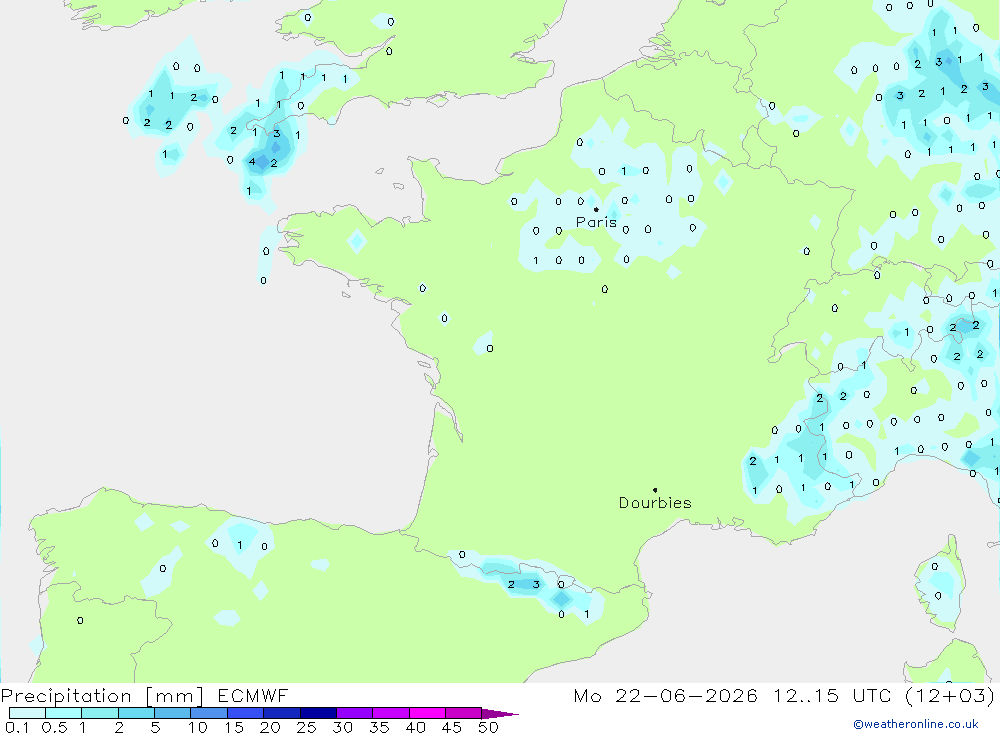The image size is (1000, 733).
Task: Click the '25' legend scale label
Action: click(x=306, y=727)
